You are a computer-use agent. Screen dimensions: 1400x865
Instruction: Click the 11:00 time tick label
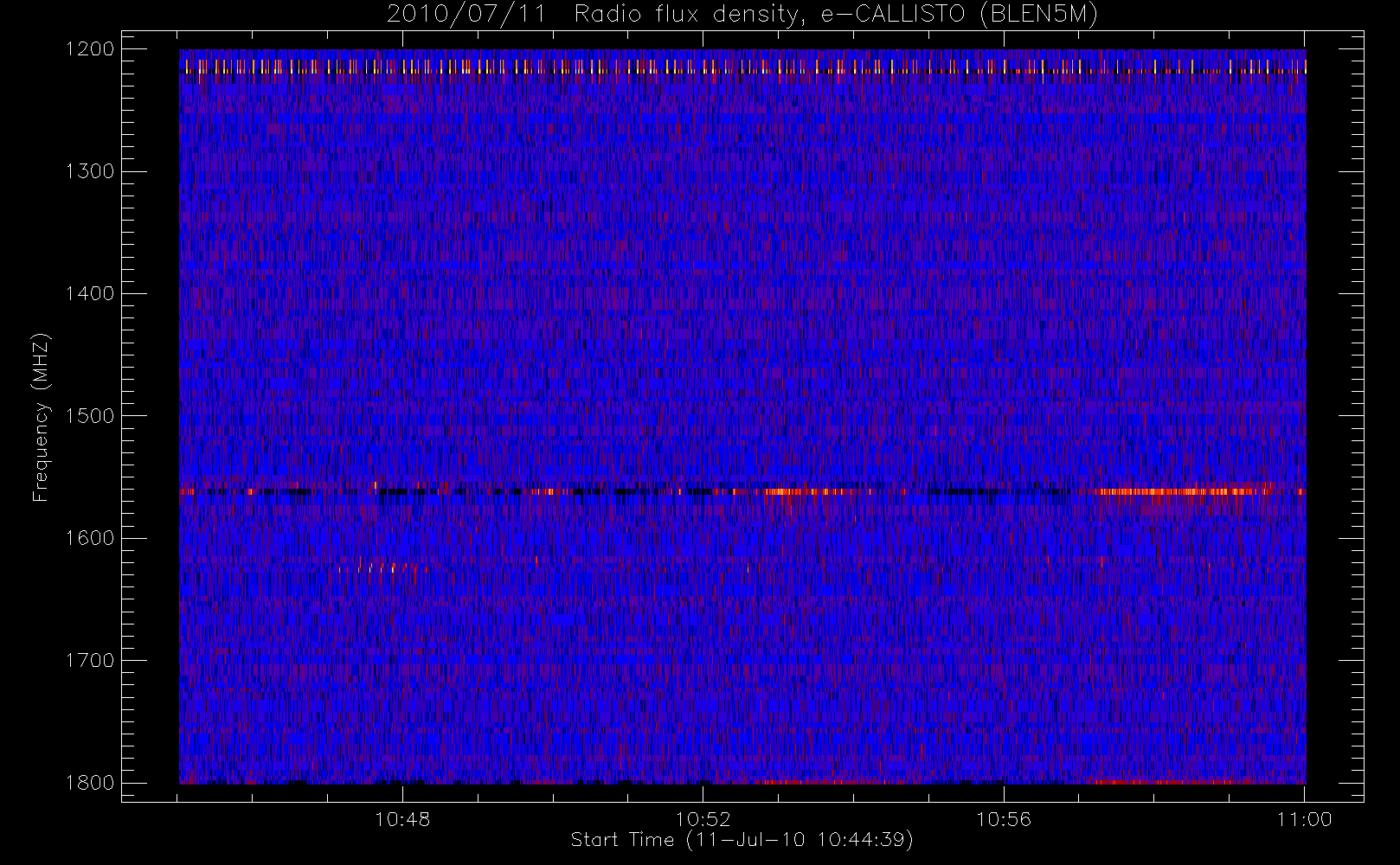point(1304,819)
